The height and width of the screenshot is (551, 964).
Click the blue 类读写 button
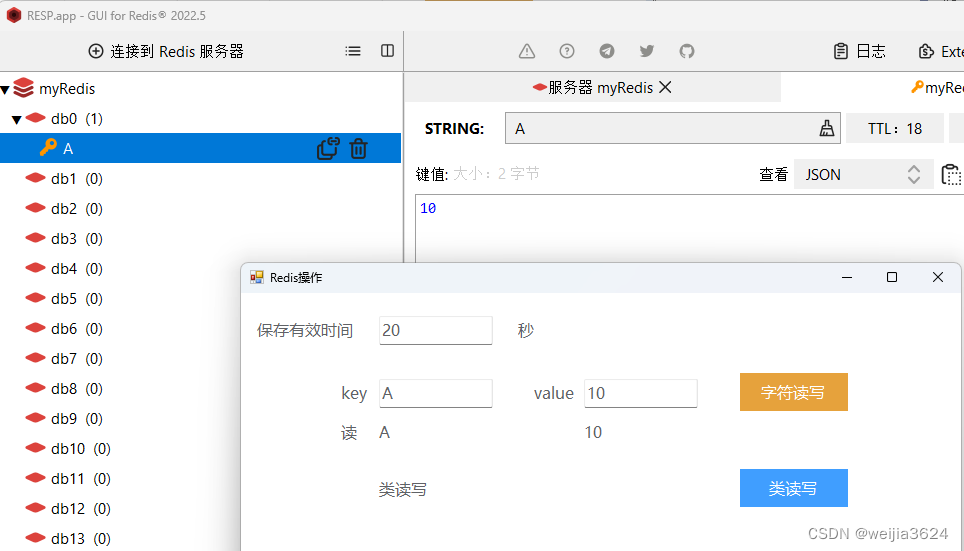pyautogui.click(x=794, y=488)
